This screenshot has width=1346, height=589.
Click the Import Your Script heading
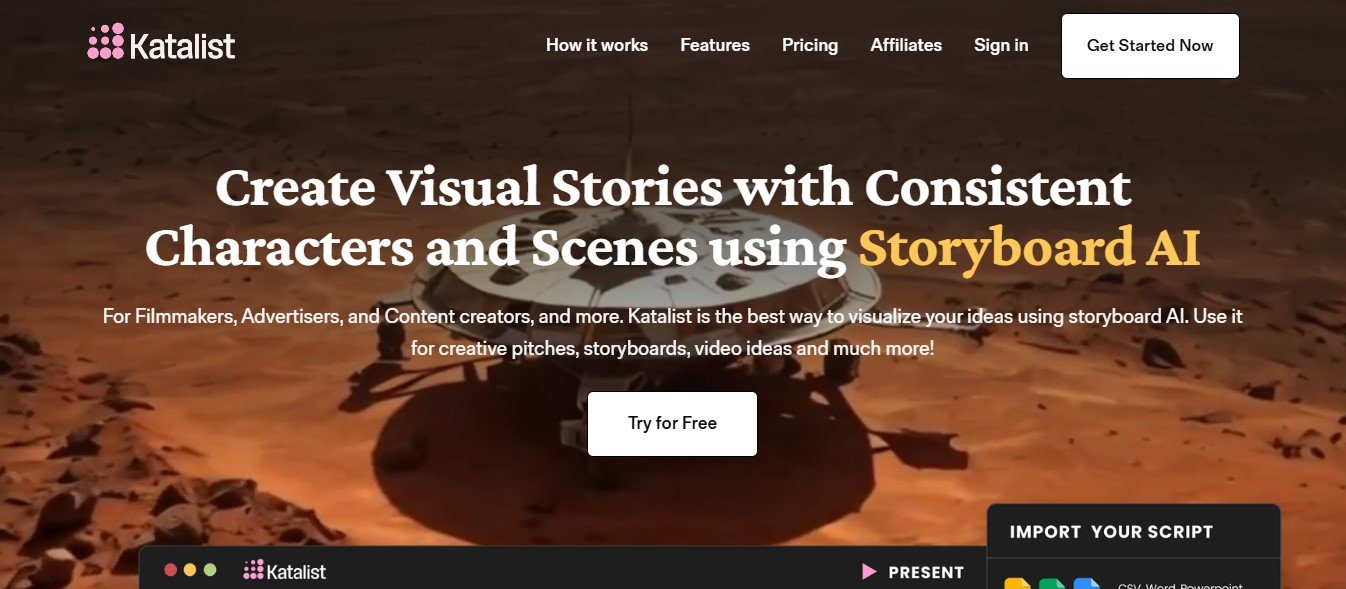pos(1111,532)
